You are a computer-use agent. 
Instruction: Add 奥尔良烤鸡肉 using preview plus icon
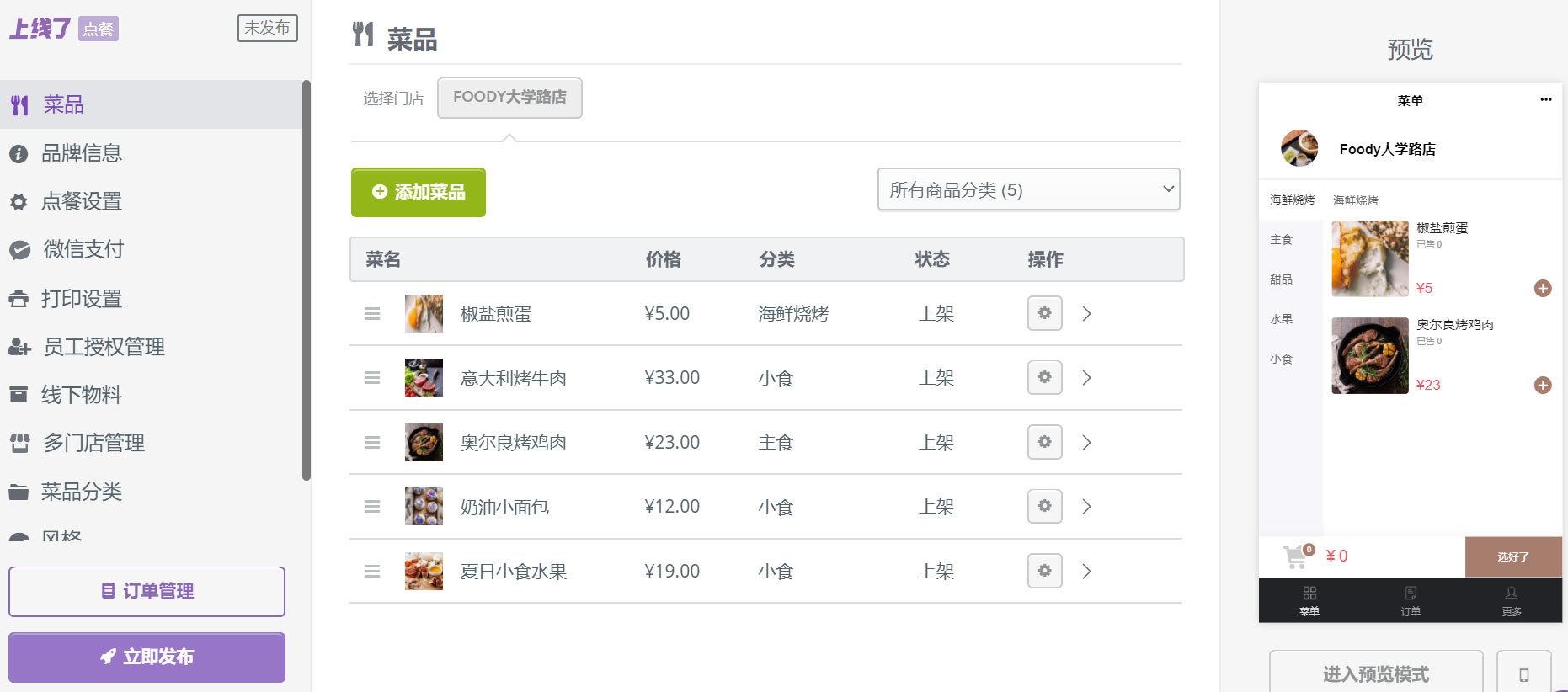point(1542,386)
